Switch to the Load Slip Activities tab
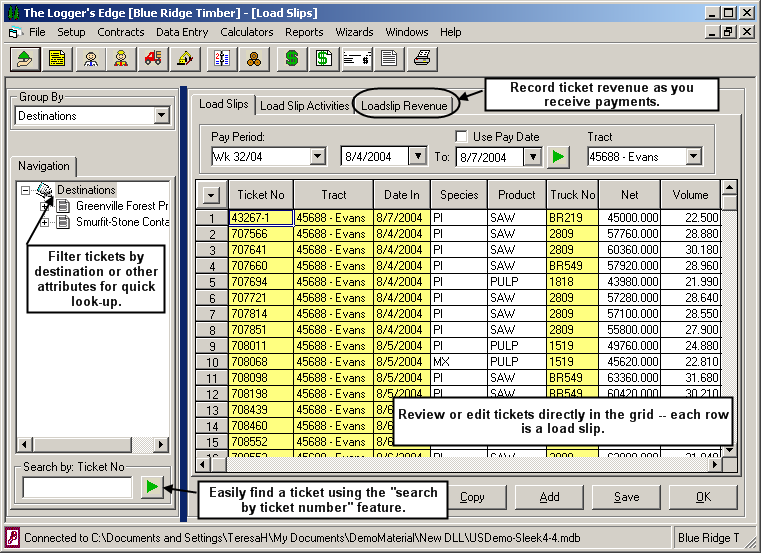Viewport: 761px width, 553px height. pos(305,106)
